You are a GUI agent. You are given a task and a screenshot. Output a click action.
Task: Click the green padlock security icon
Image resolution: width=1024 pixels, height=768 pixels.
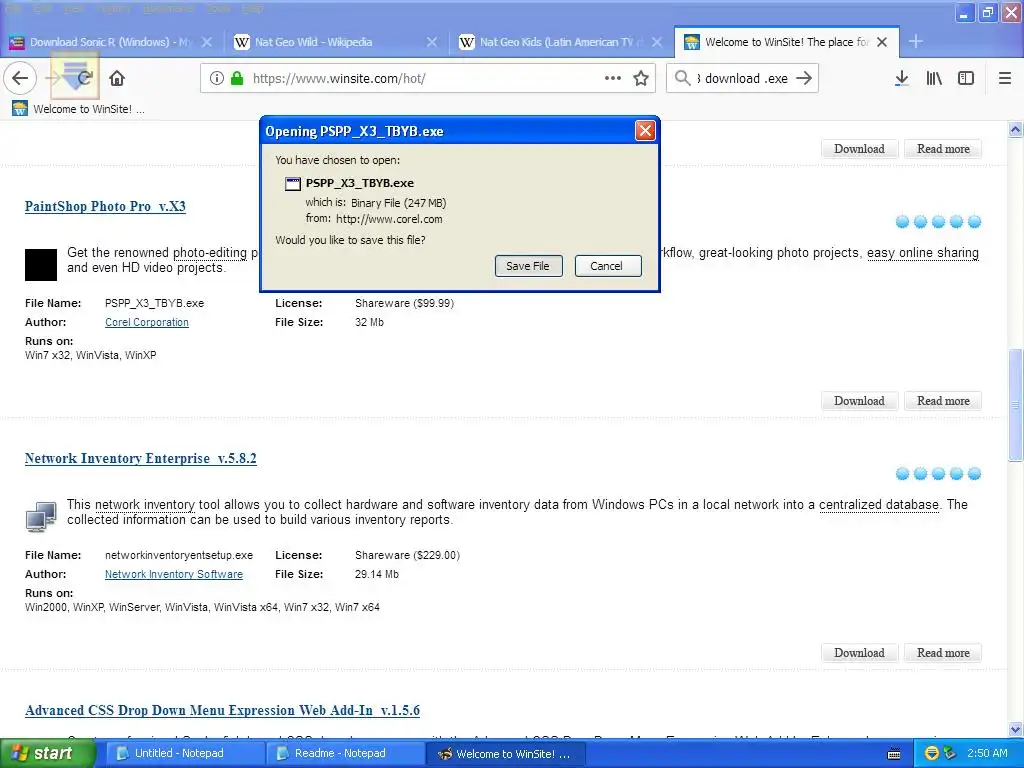[x=237, y=78]
